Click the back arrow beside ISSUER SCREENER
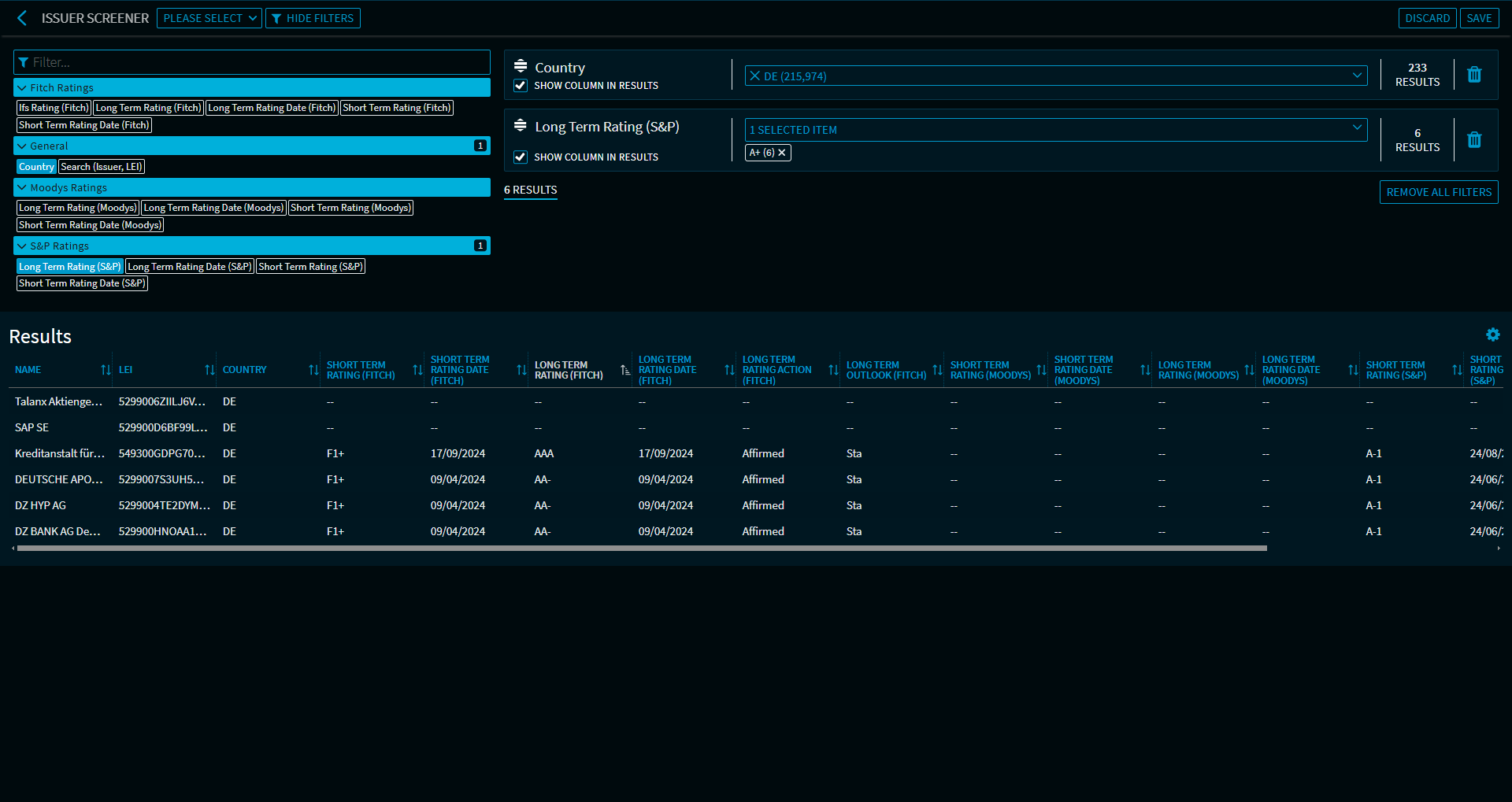This screenshot has height=802, width=1512. 21,18
